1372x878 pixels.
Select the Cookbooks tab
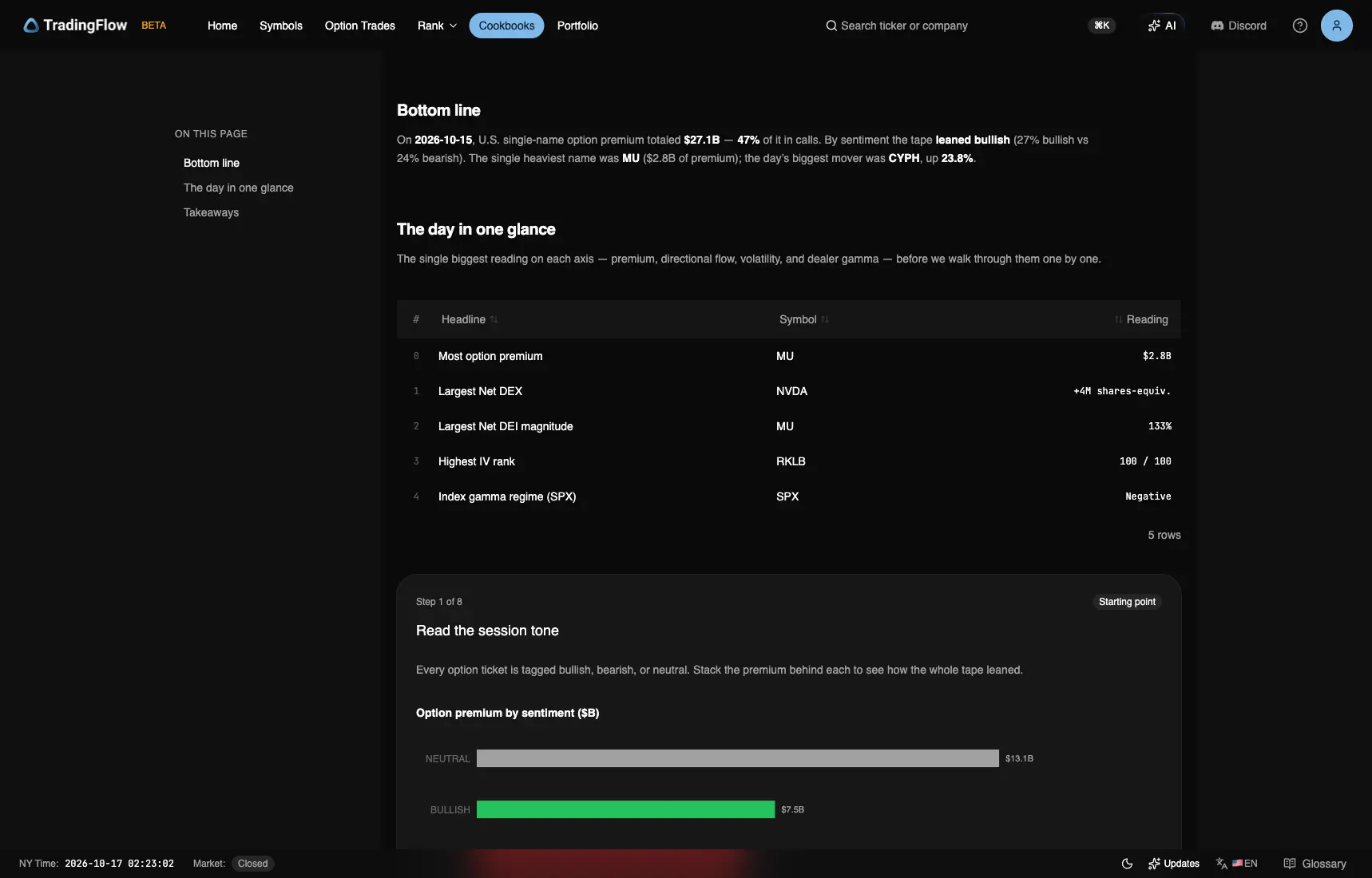tap(506, 26)
